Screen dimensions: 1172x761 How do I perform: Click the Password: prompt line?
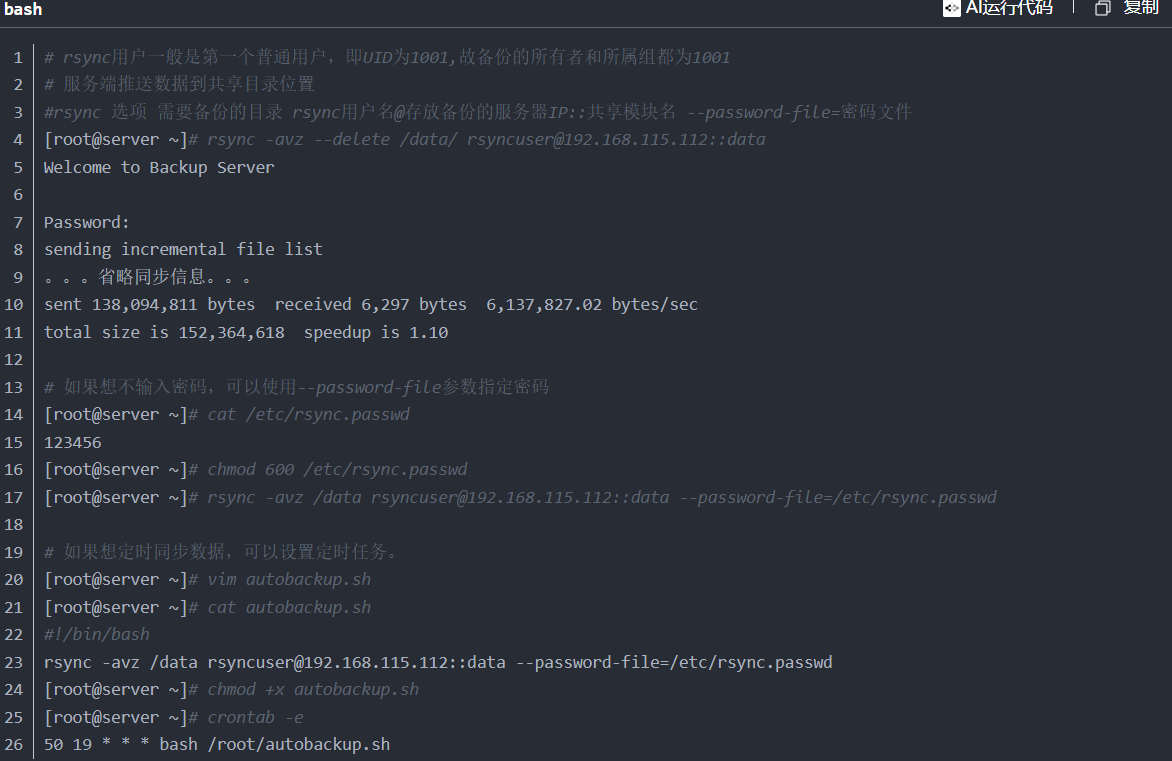(85, 221)
